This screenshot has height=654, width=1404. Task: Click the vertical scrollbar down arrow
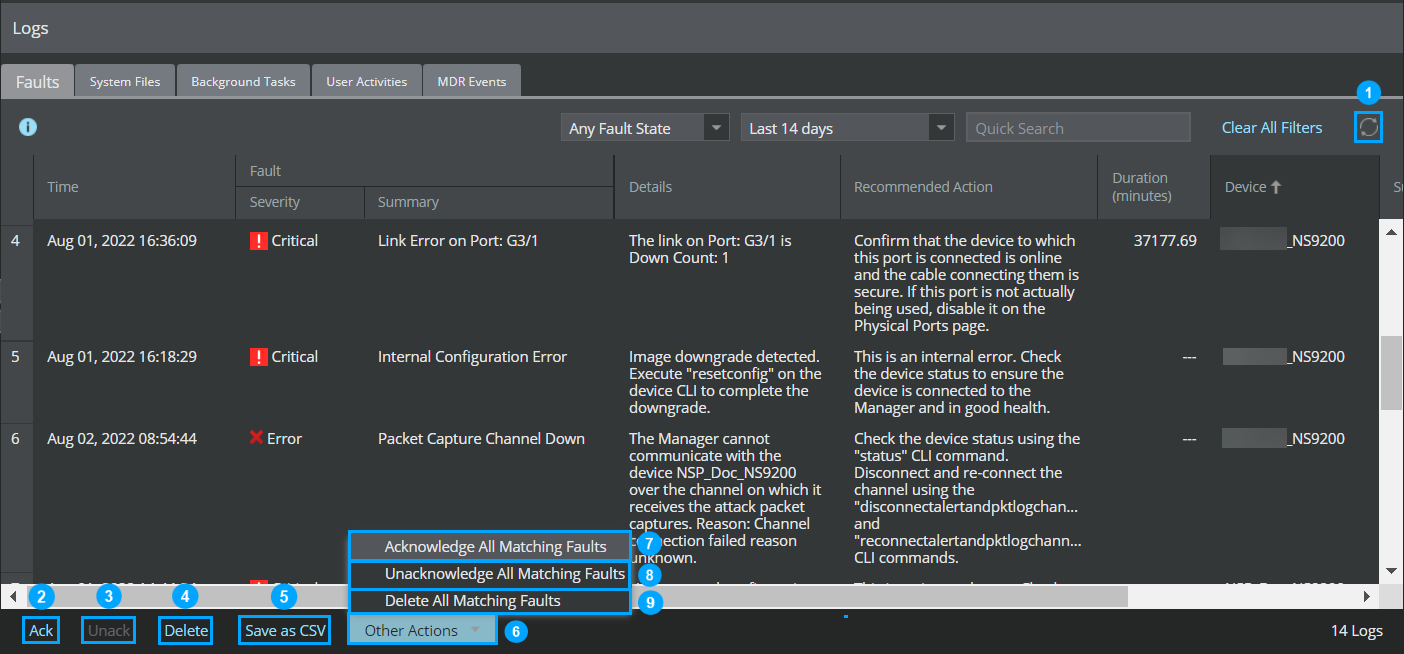coord(1391,571)
